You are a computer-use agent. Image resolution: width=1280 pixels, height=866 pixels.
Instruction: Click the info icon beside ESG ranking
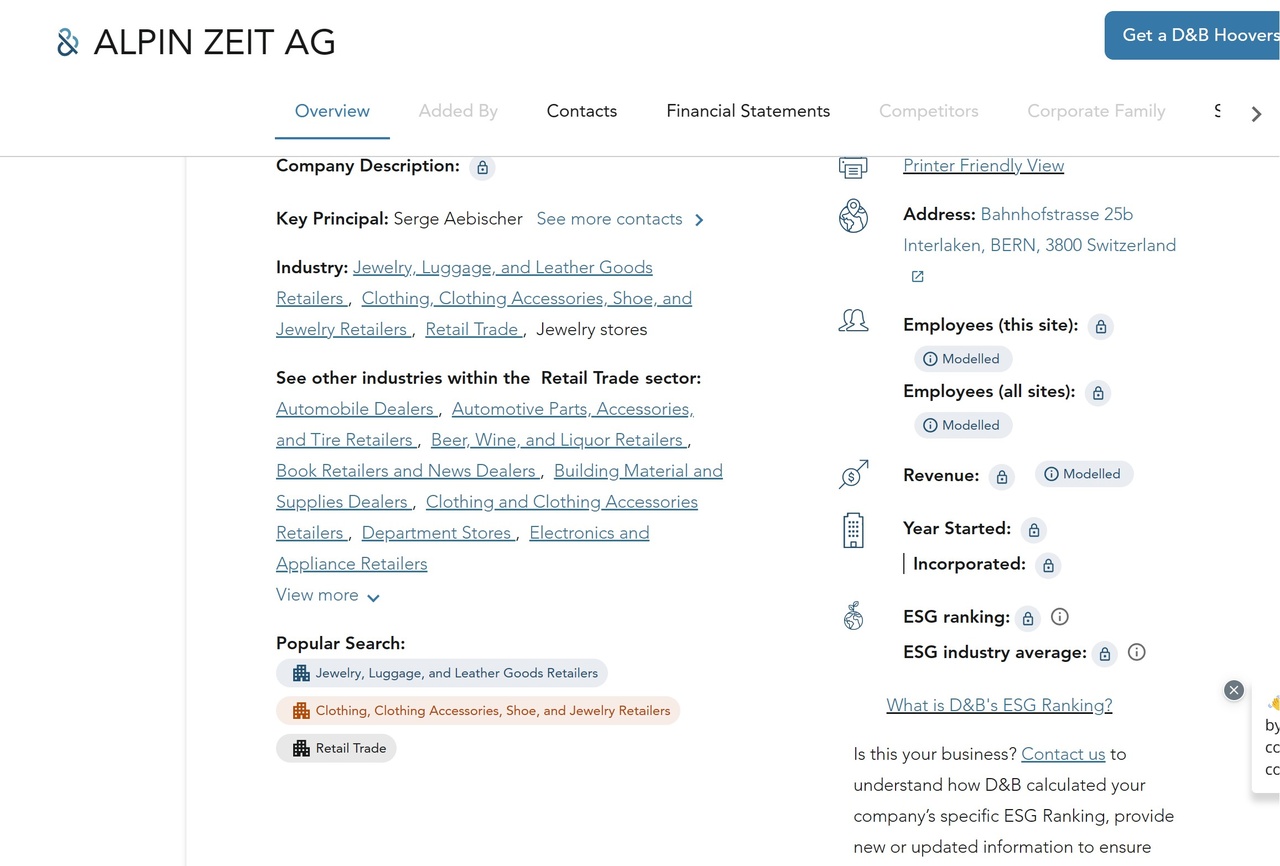tap(1060, 617)
